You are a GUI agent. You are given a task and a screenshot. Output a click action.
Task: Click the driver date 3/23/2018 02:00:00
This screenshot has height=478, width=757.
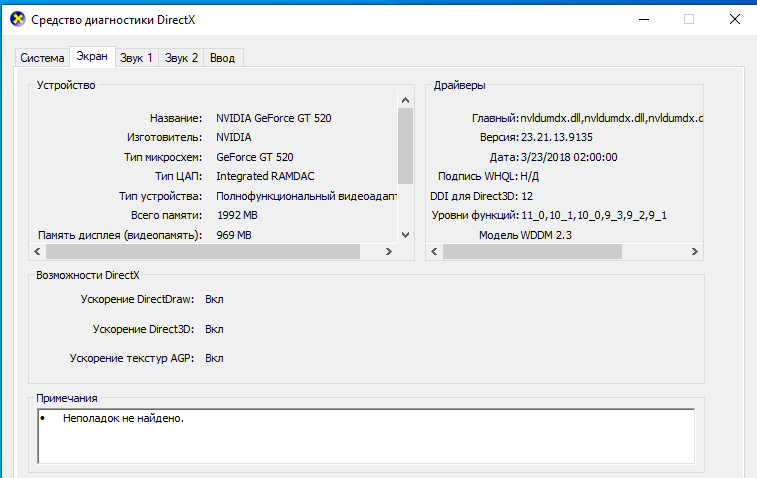pyautogui.click(x=569, y=157)
